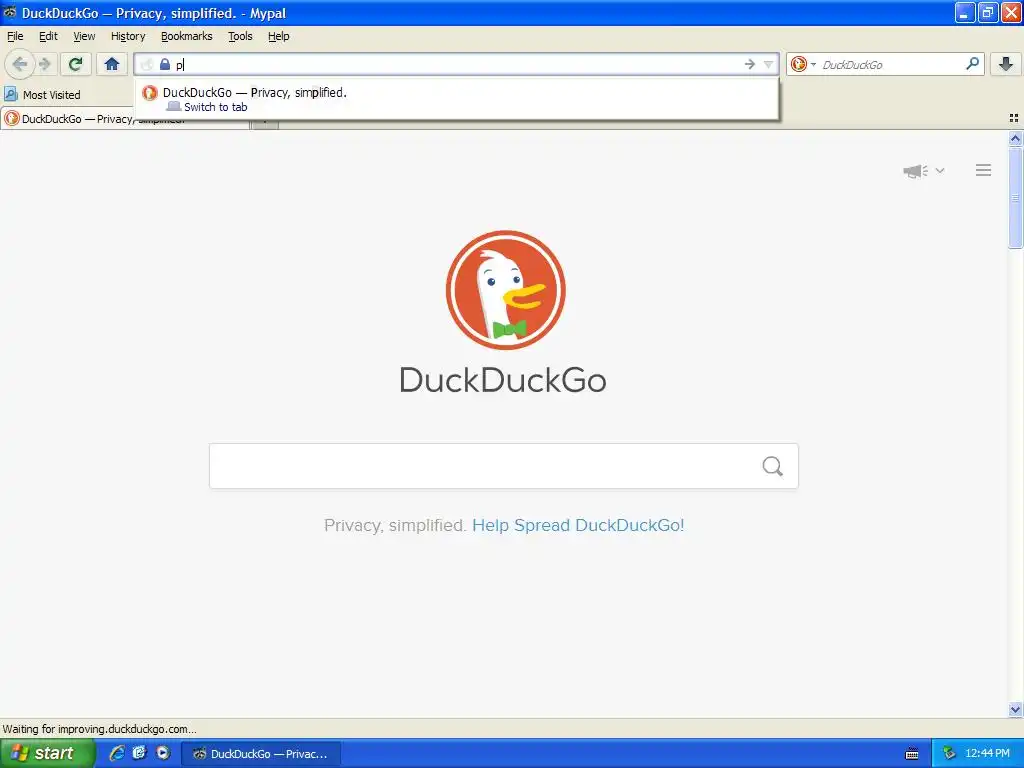Click the Go arrow in address bar

coord(750,64)
